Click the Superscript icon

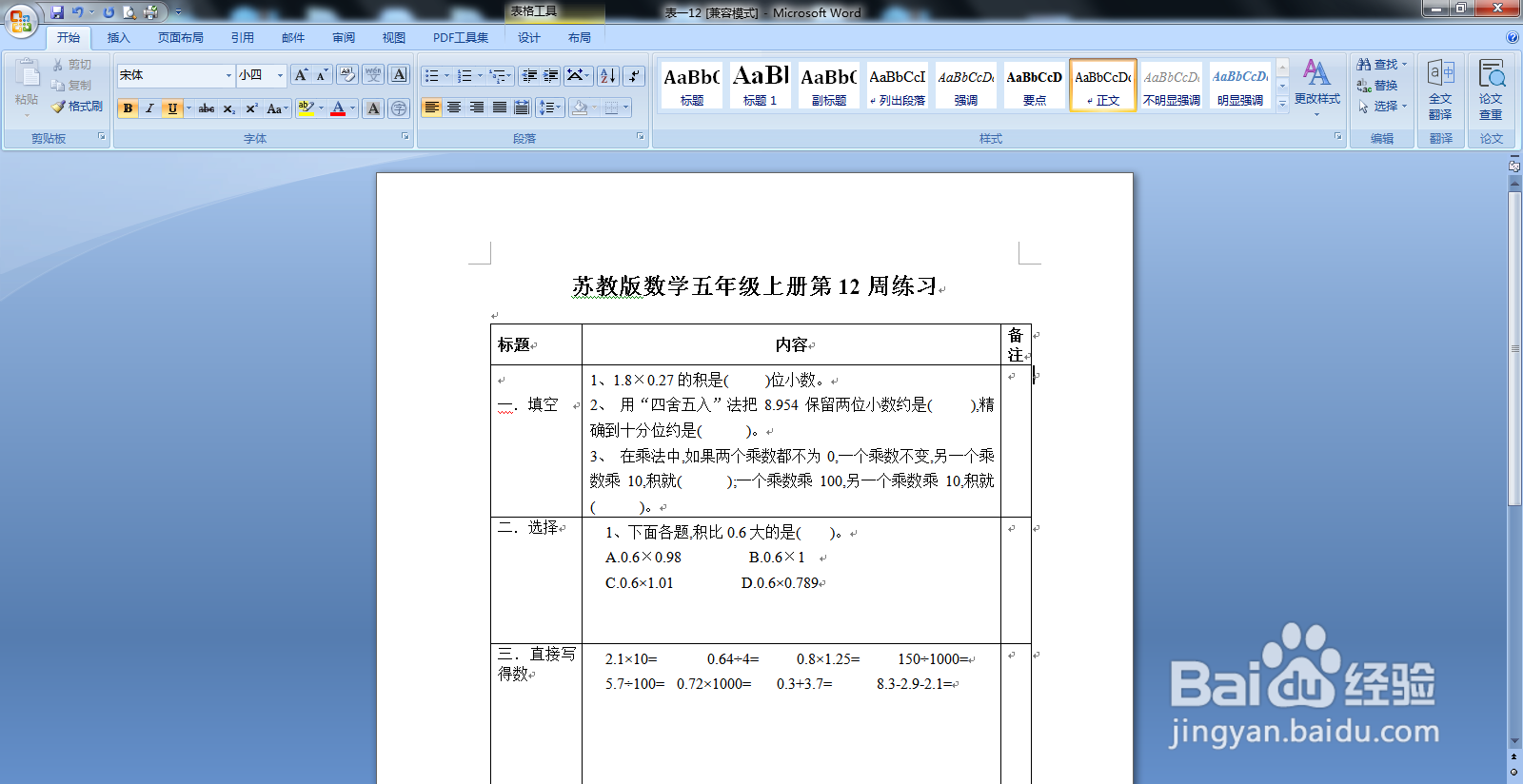click(x=251, y=108)
